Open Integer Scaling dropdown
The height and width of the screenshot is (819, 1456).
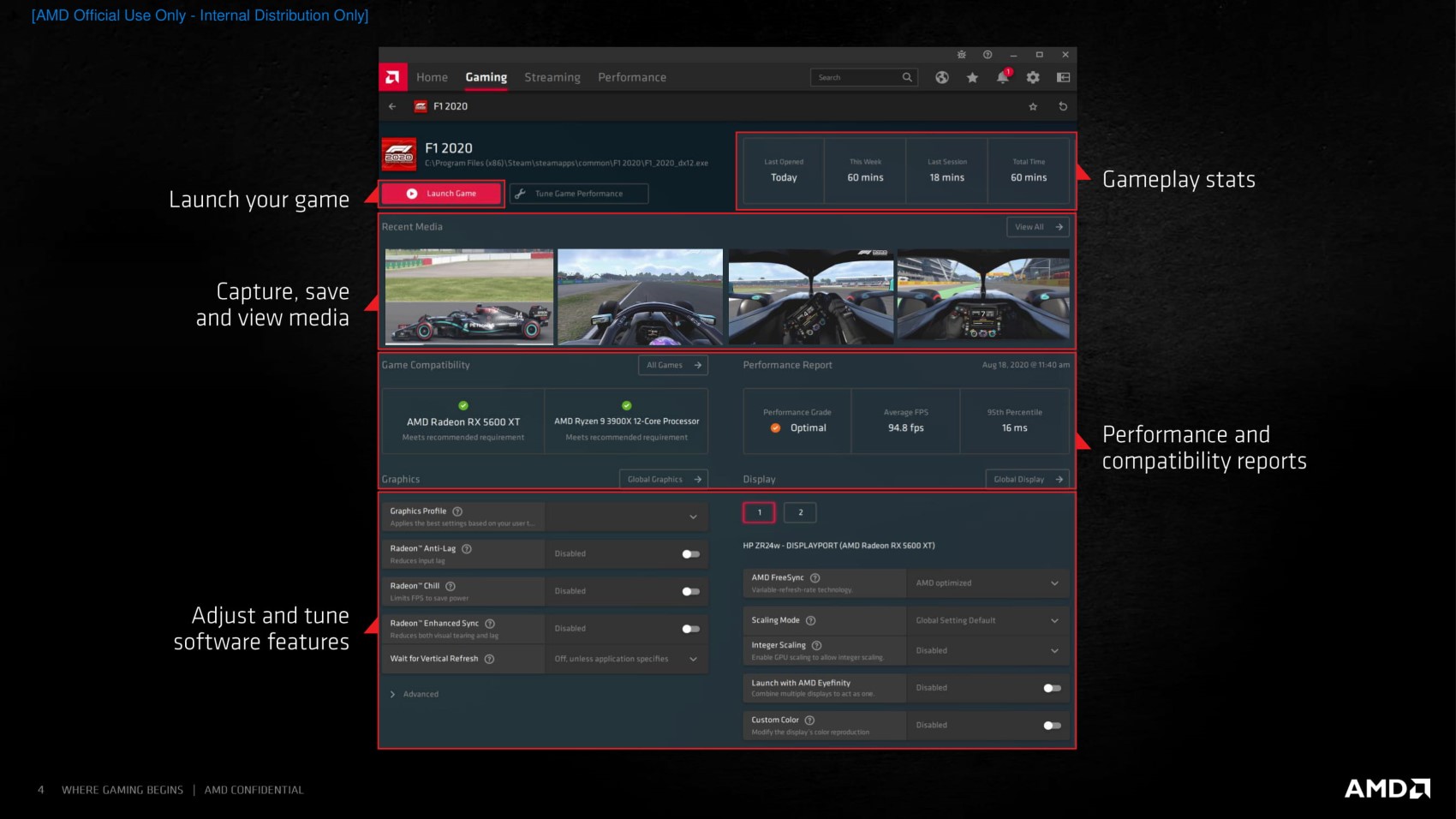coord(988,651)
